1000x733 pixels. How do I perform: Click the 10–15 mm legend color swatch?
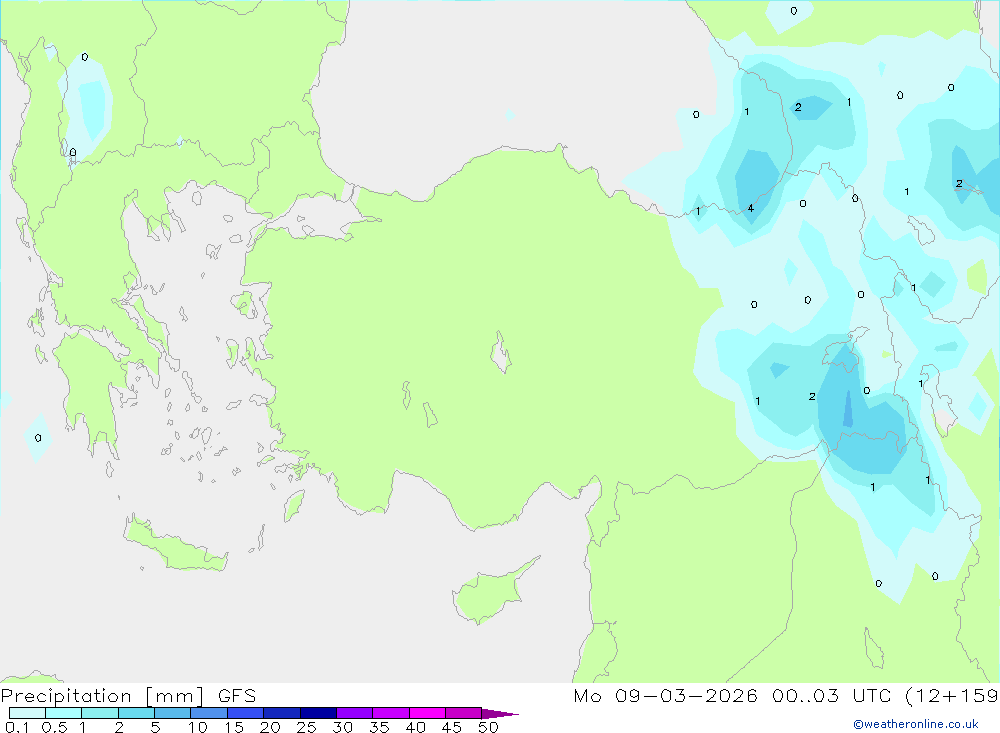tap(209, 713)
